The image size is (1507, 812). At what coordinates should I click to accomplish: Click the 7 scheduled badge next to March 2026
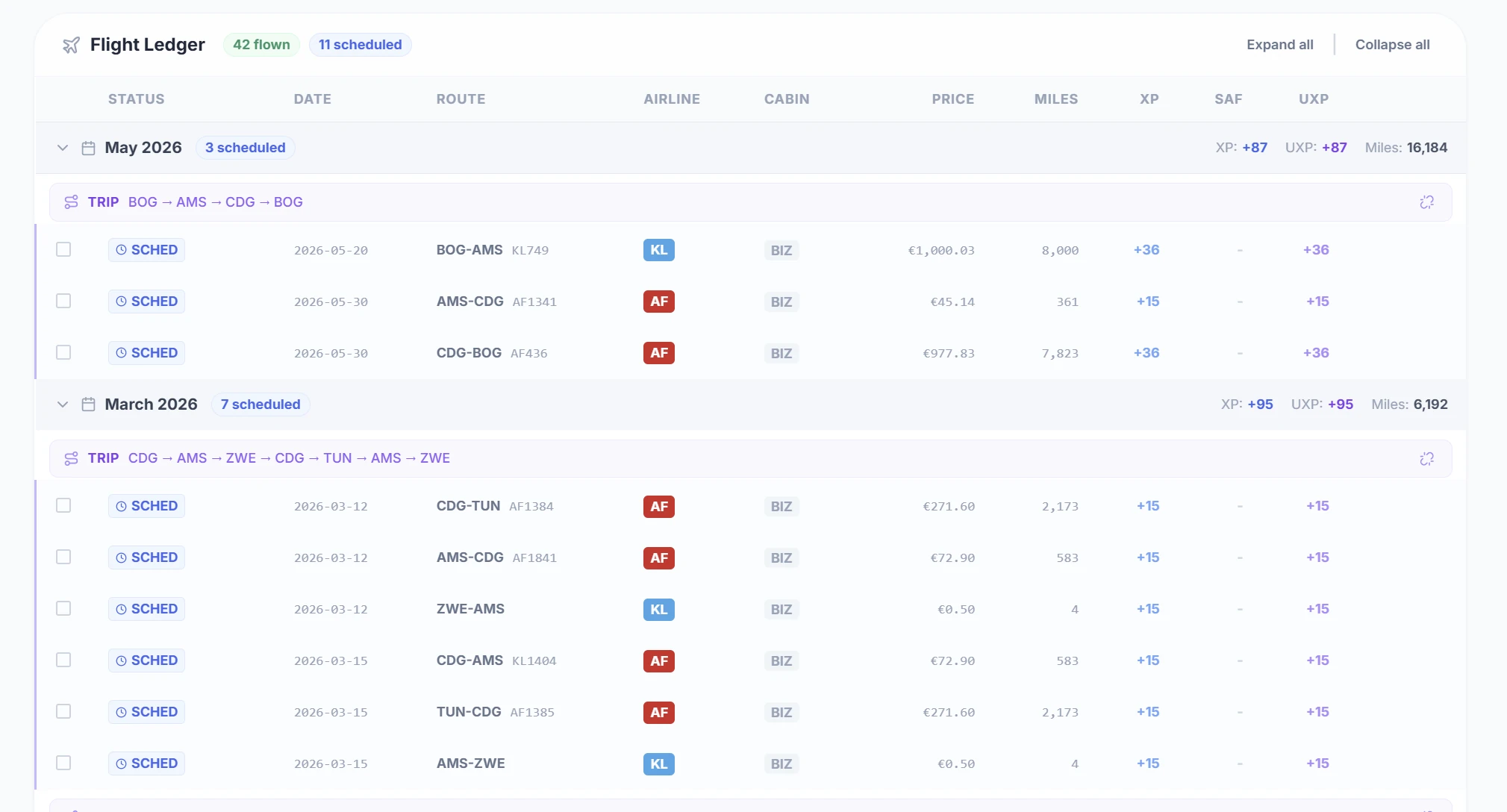260,404
